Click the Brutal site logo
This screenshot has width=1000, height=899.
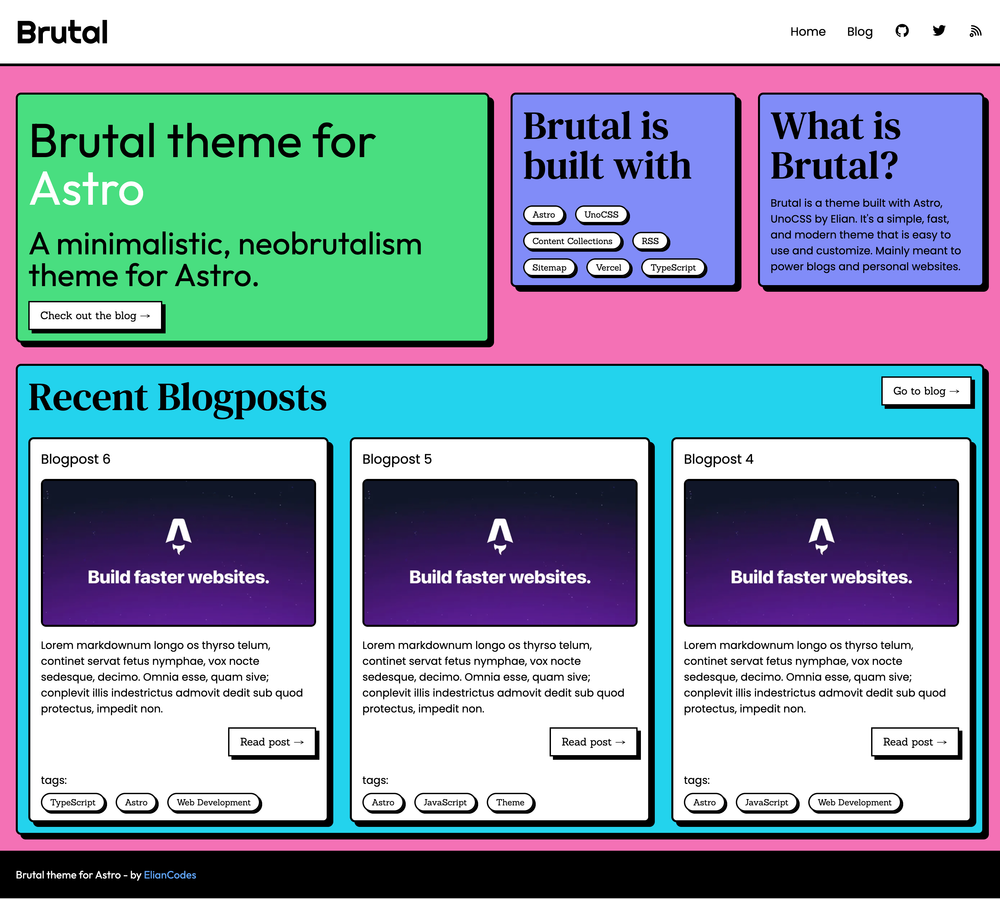[x=62, y=32]
